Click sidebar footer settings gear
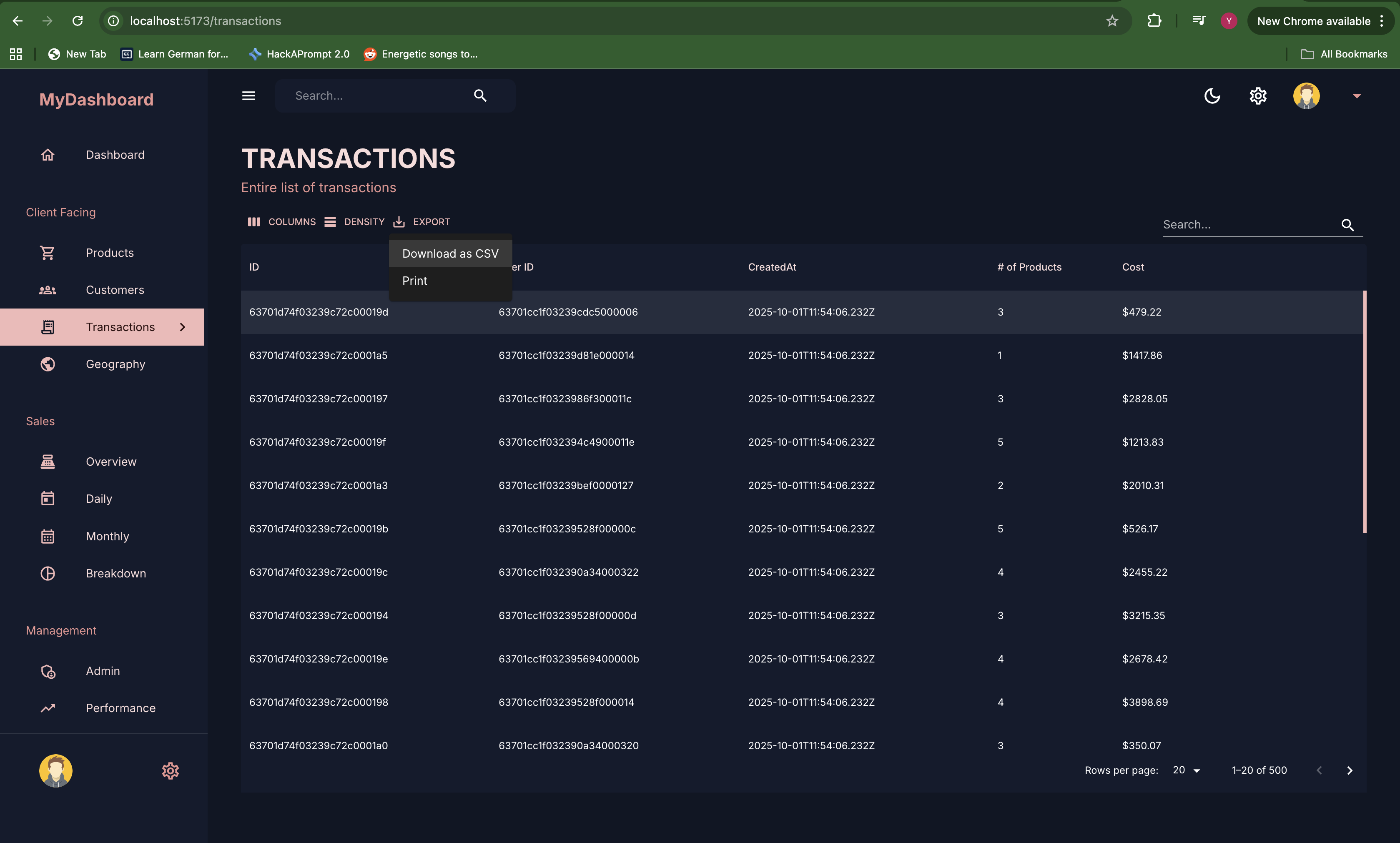1400x843 pixels. (x=171, y=771)
